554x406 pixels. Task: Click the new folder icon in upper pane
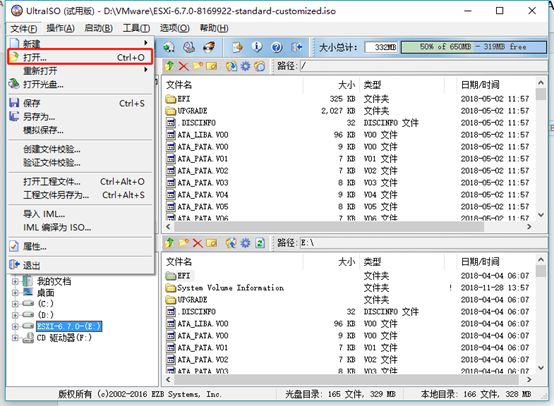click(197, 66)
